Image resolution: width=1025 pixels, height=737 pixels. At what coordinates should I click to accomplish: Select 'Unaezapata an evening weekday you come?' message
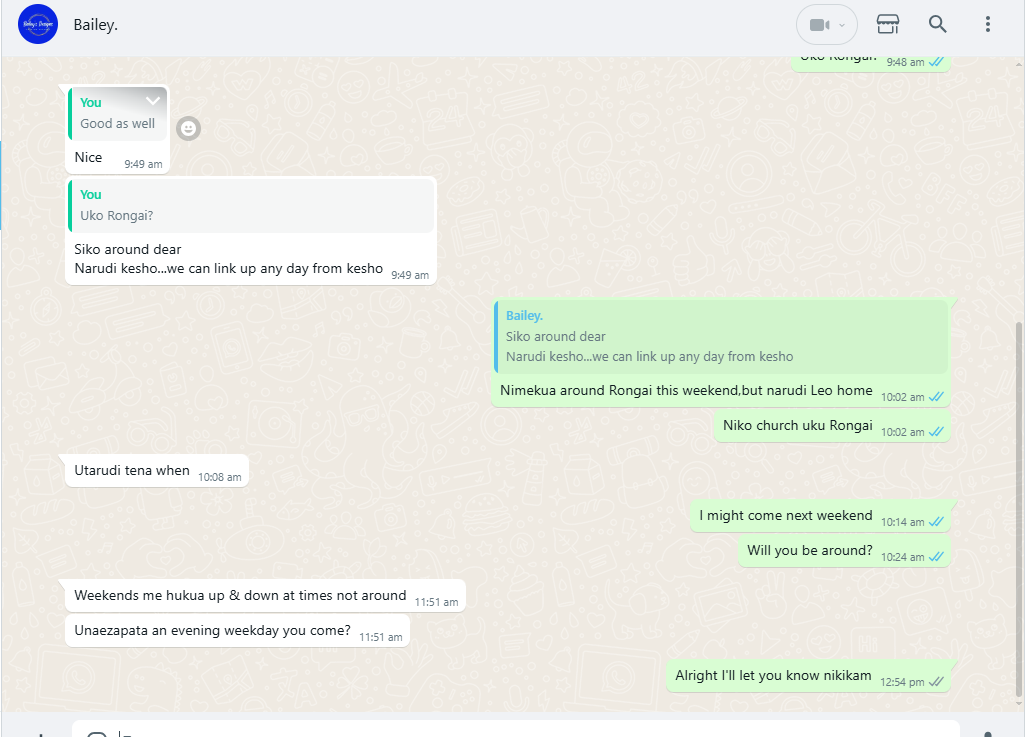click(x=237, y=631)
